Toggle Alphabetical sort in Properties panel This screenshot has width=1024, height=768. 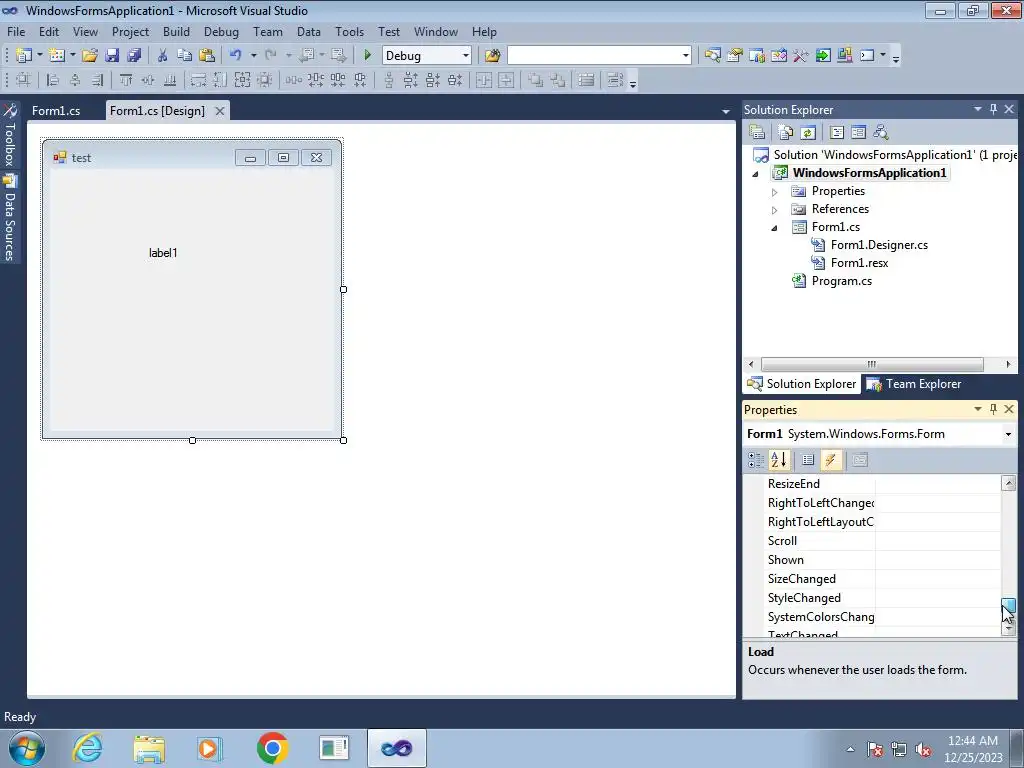point(779,460)
